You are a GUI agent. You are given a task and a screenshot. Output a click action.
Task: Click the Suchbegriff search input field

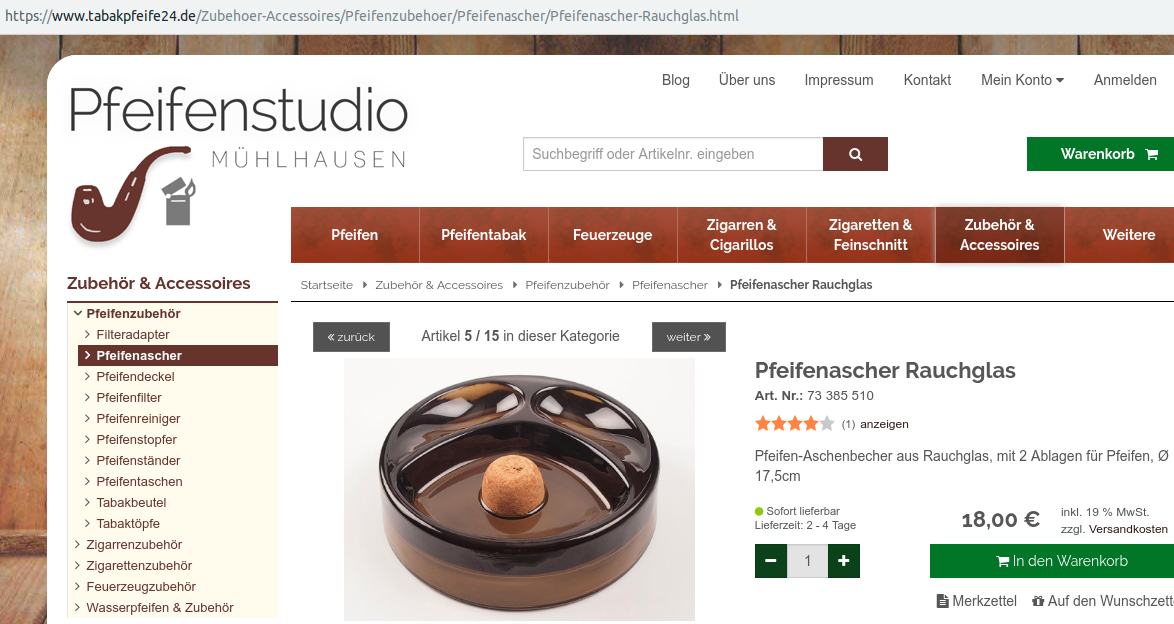(673, 154)
